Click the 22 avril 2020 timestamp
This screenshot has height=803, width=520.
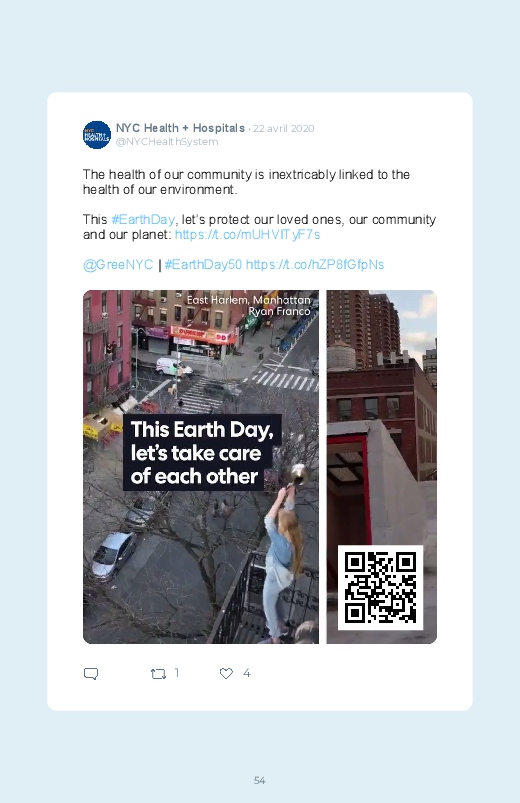click(x=283, y=129)
